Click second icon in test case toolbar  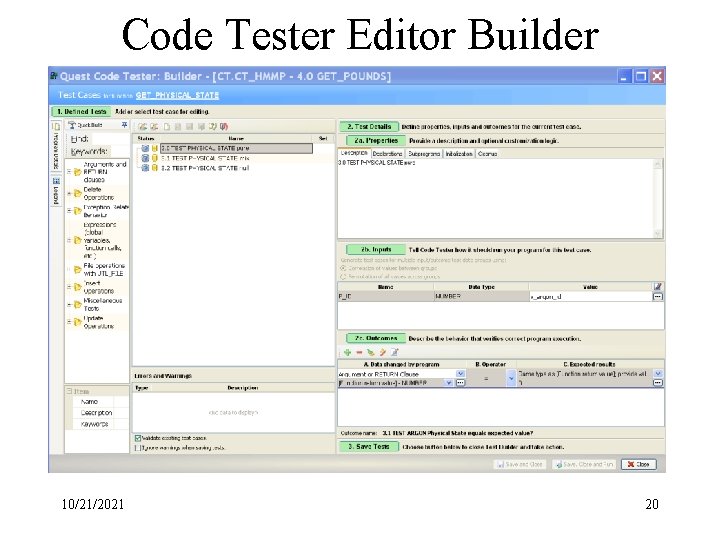click(x=154, y=126)
